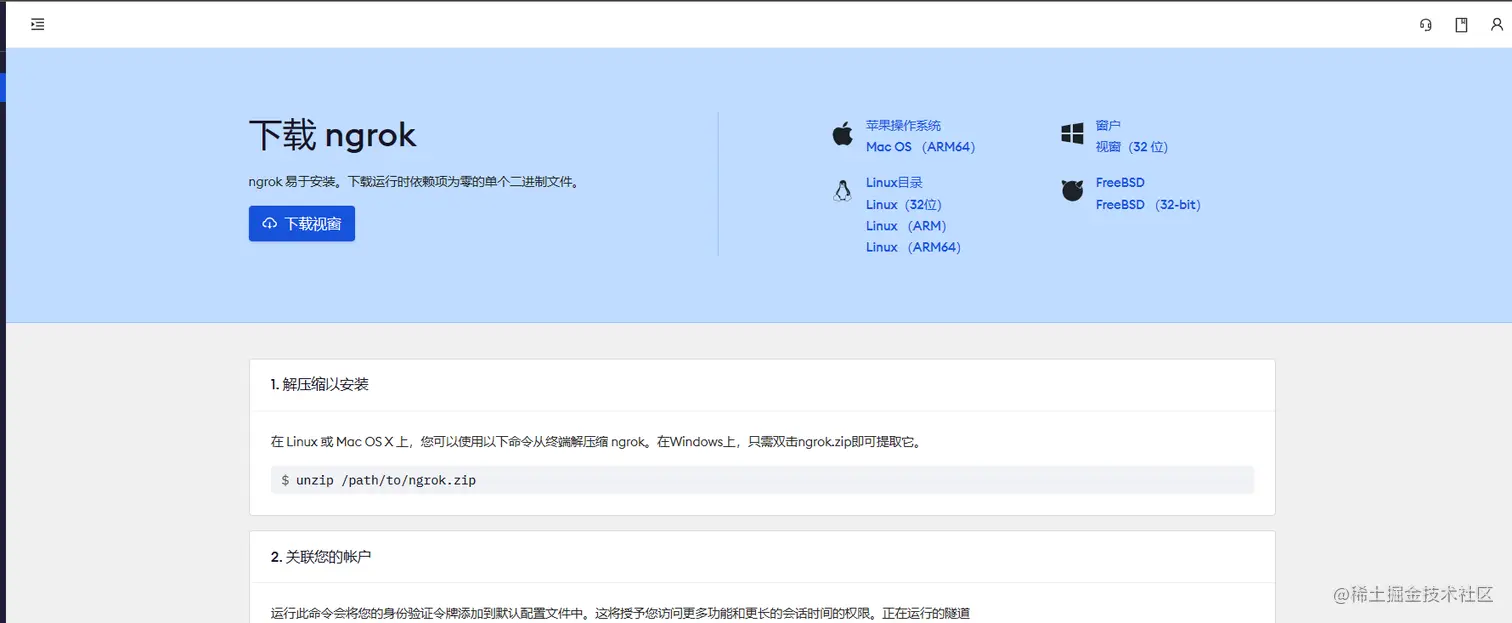The height and width of the screenshot is (623, 1512).
Task: Click the 下载视窗 download button
Action: [302, 224]
